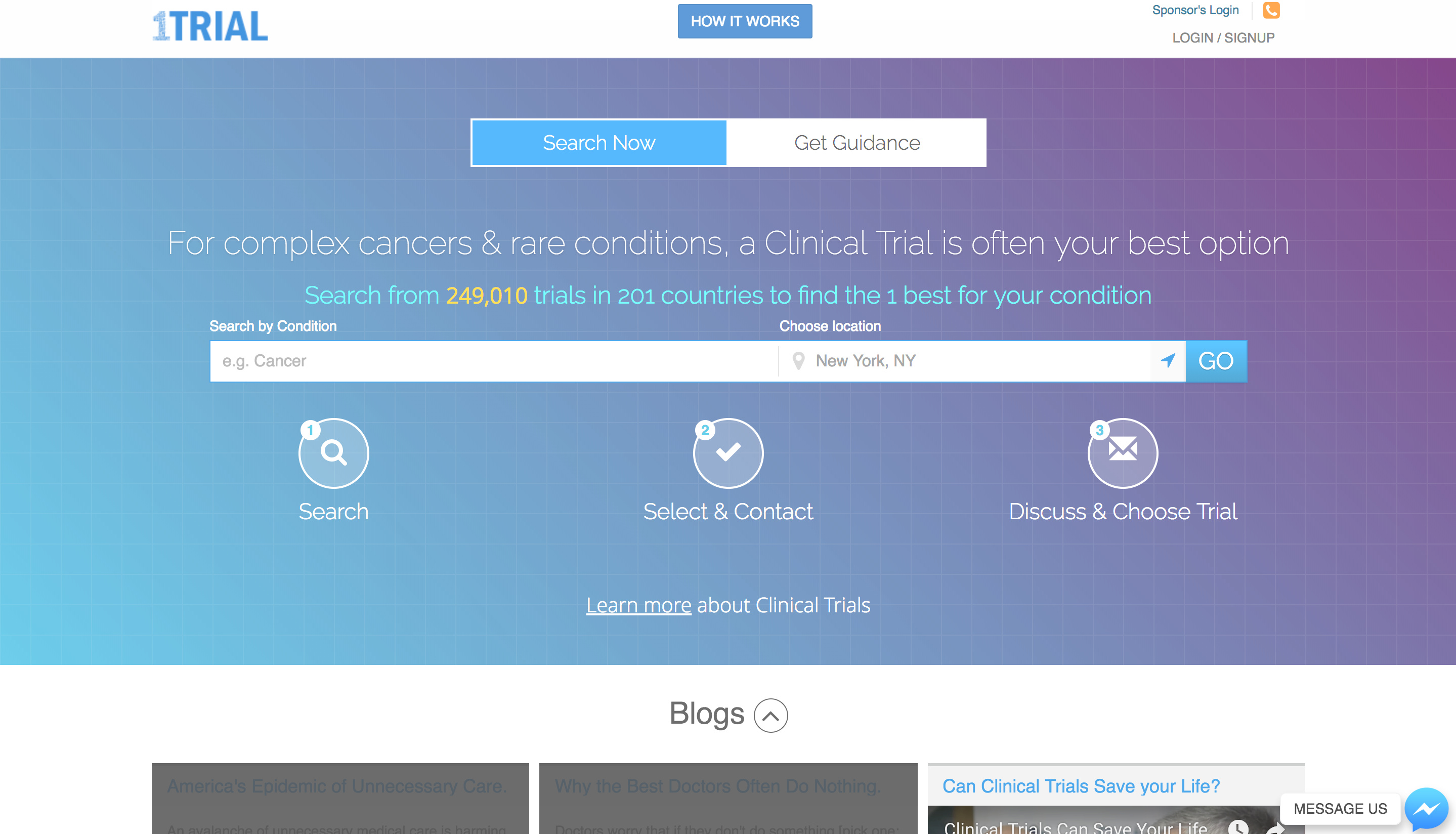Switch to the Search Now tab
Viewport: 1456px width, 834px height.
pyautogui.click(x=599, y=143)
